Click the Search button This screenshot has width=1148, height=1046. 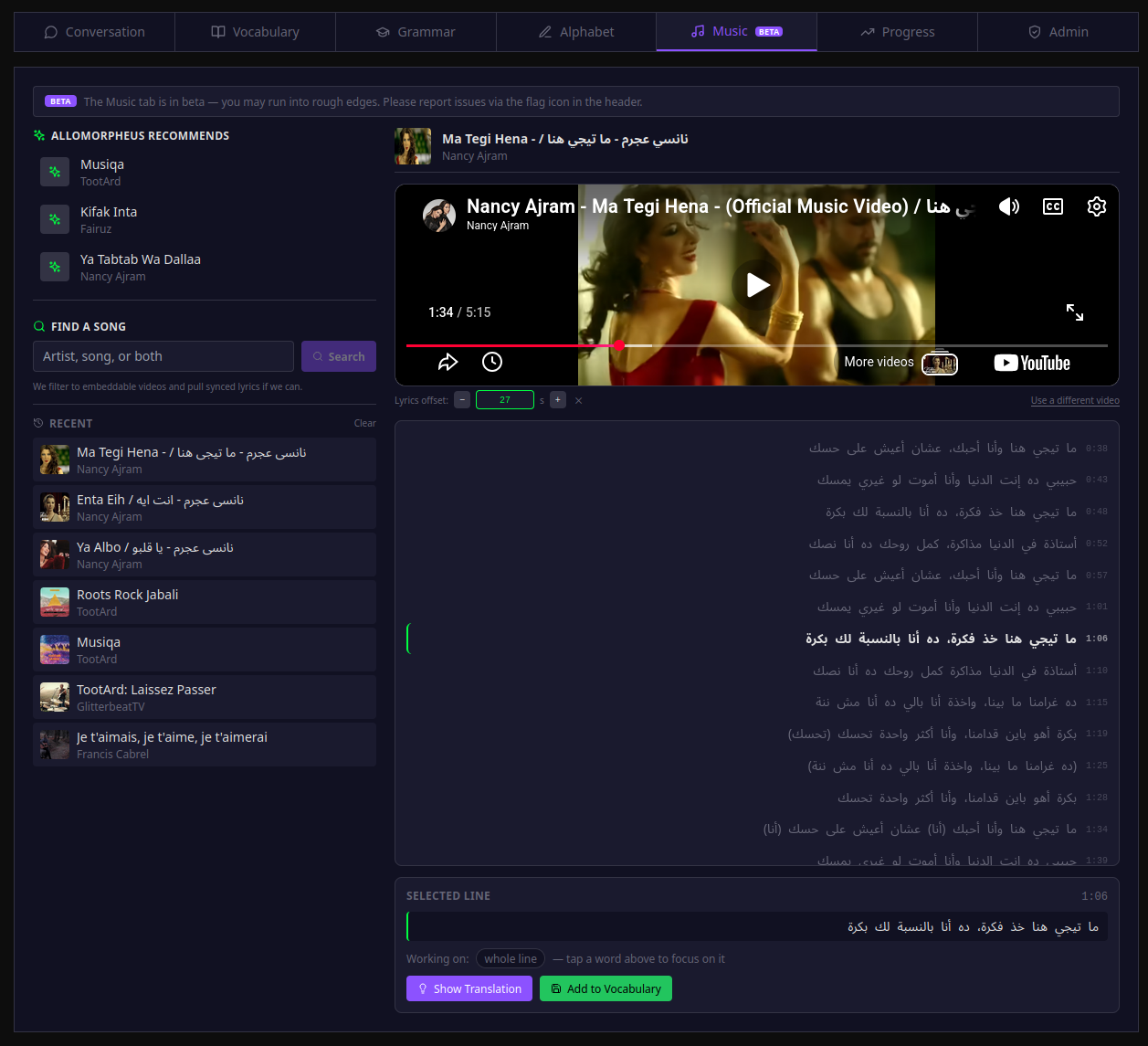pyautogui.click(x=339, y=356)
